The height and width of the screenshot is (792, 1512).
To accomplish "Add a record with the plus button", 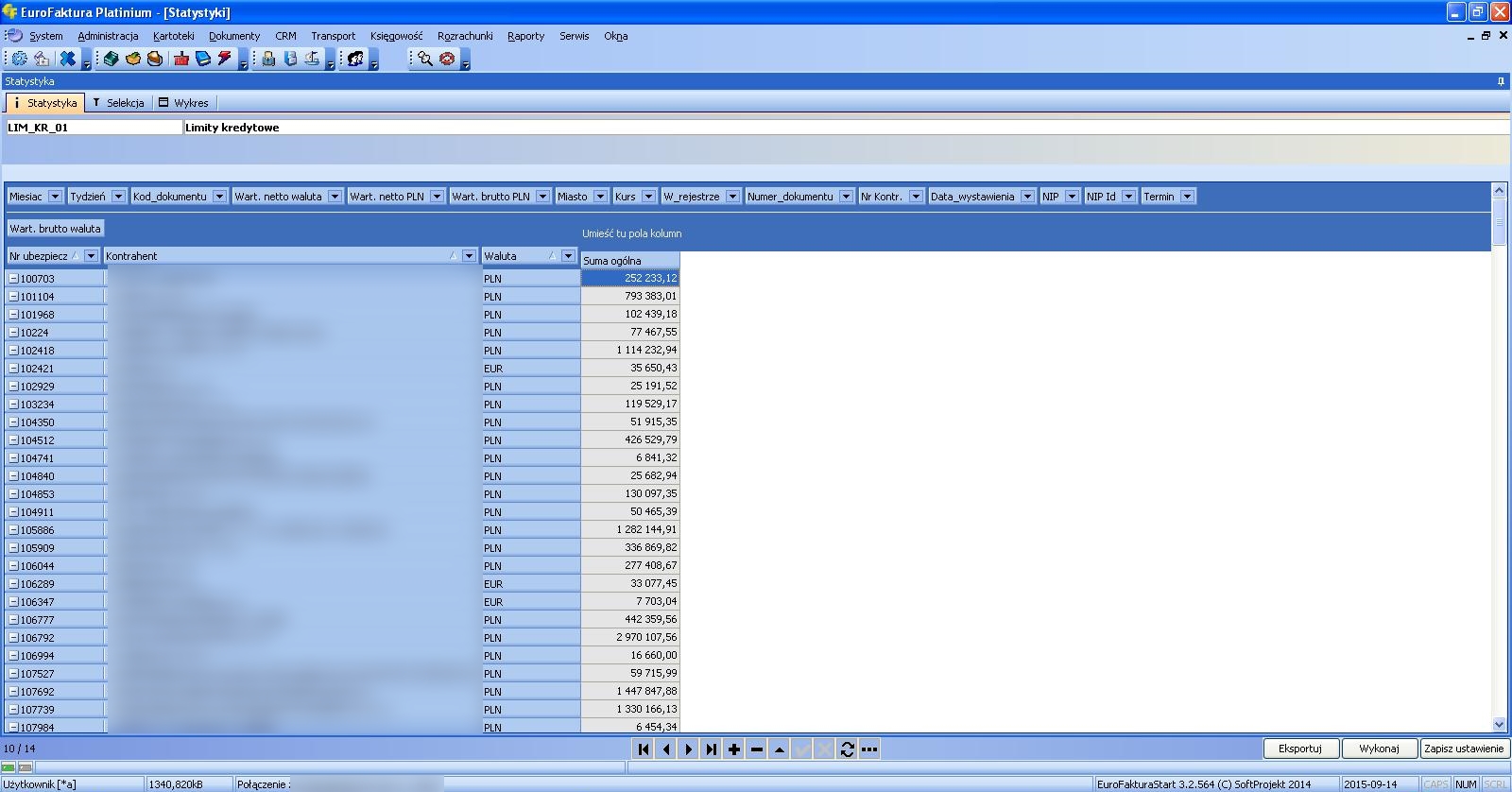I will pyautogui.click(x=734, y=749).
